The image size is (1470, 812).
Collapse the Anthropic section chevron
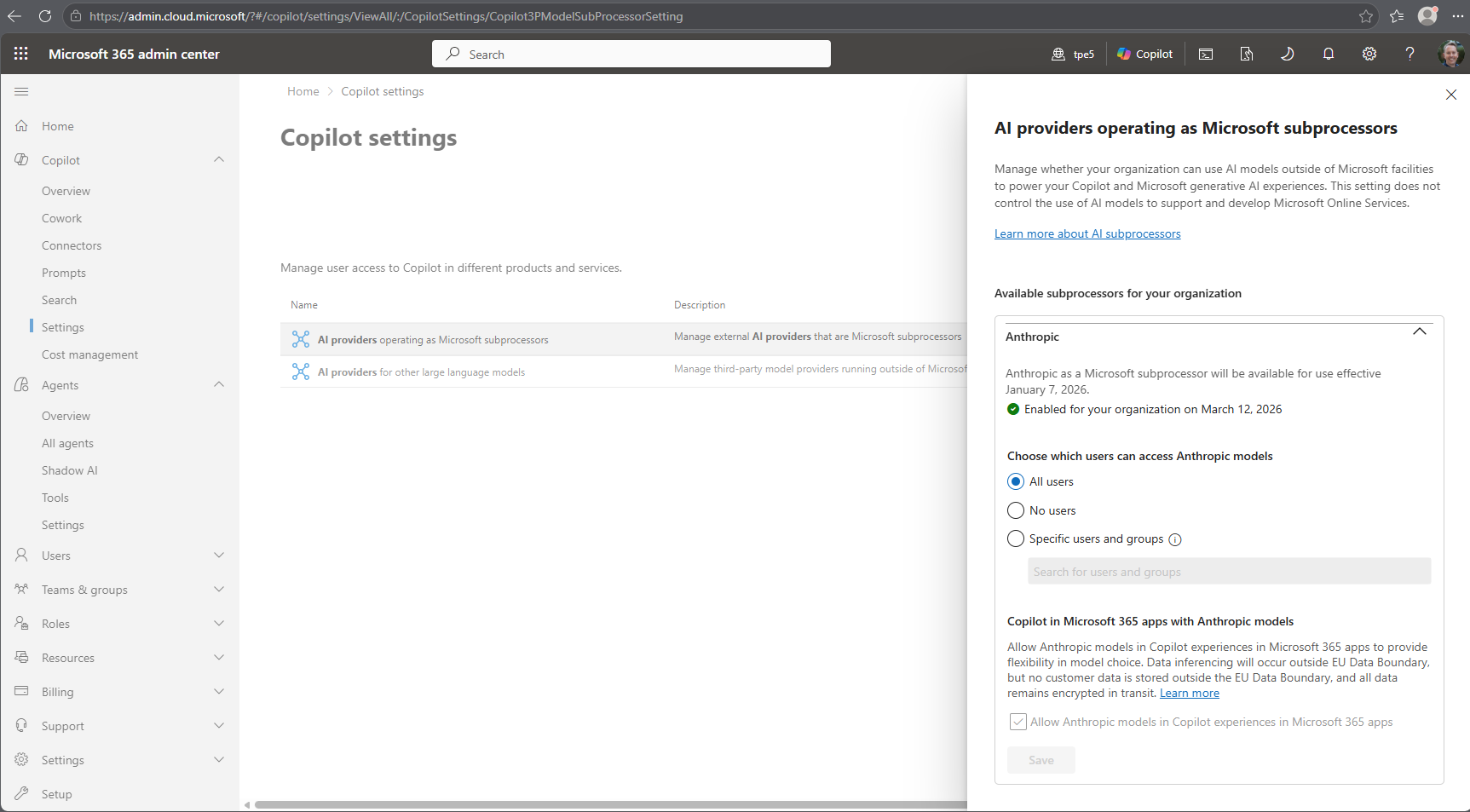tap(1420, 331)
